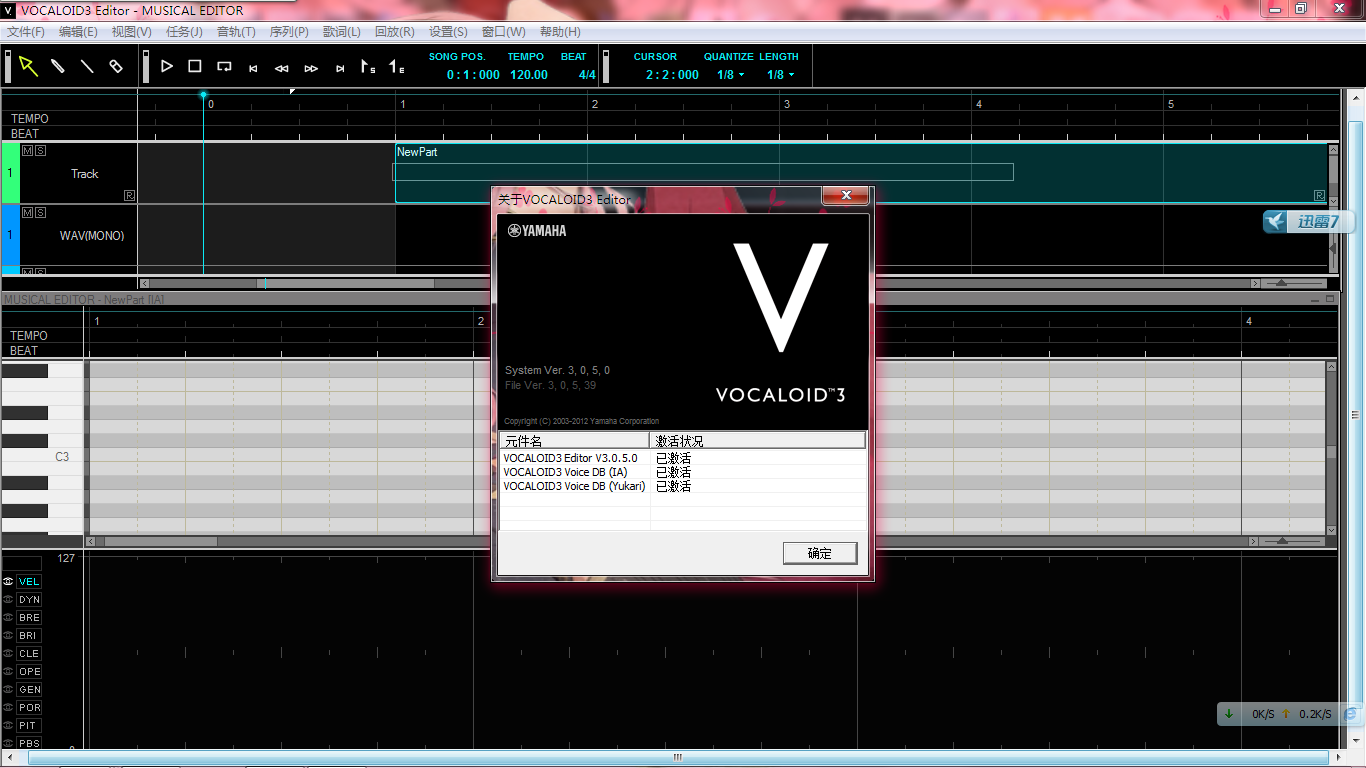This screenshot has height=768, width=1366.
Task: Open the 文件(F) menu
Action: [x=26, y=32]
